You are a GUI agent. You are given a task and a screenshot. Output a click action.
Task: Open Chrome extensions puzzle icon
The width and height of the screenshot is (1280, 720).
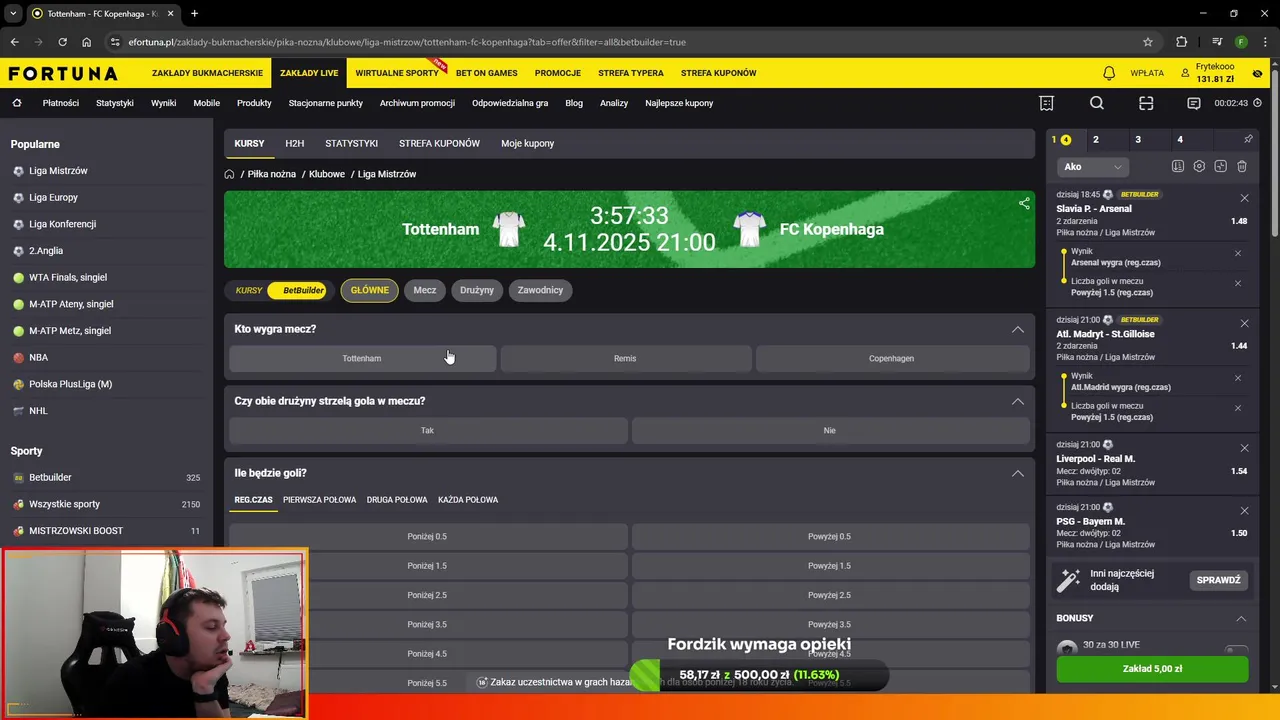point(1182,42)
